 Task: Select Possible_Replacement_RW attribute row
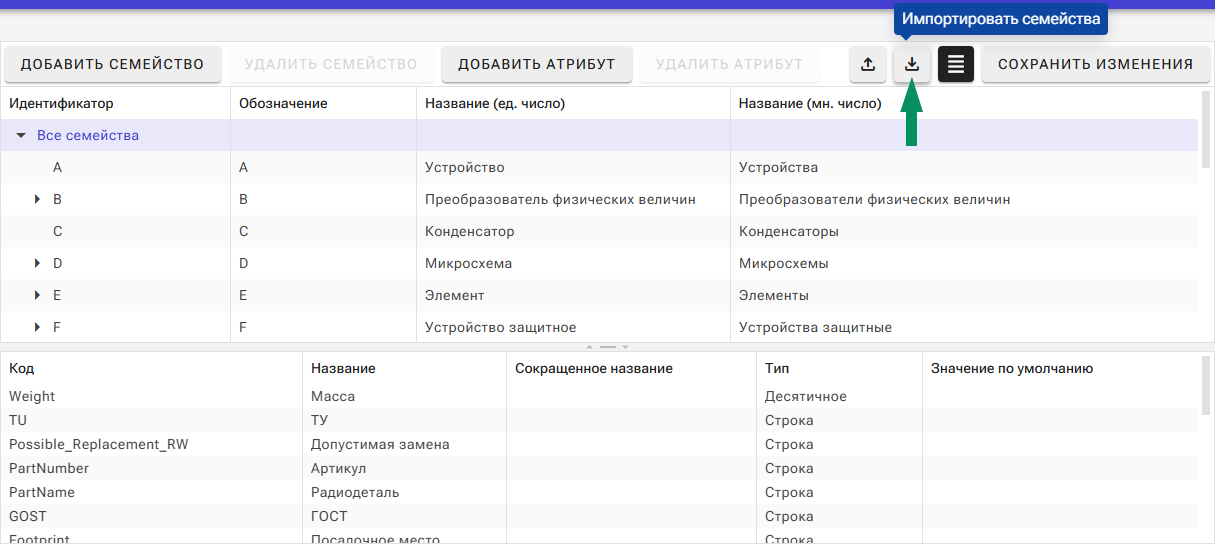pyautogui.click(x=599, y=444)
